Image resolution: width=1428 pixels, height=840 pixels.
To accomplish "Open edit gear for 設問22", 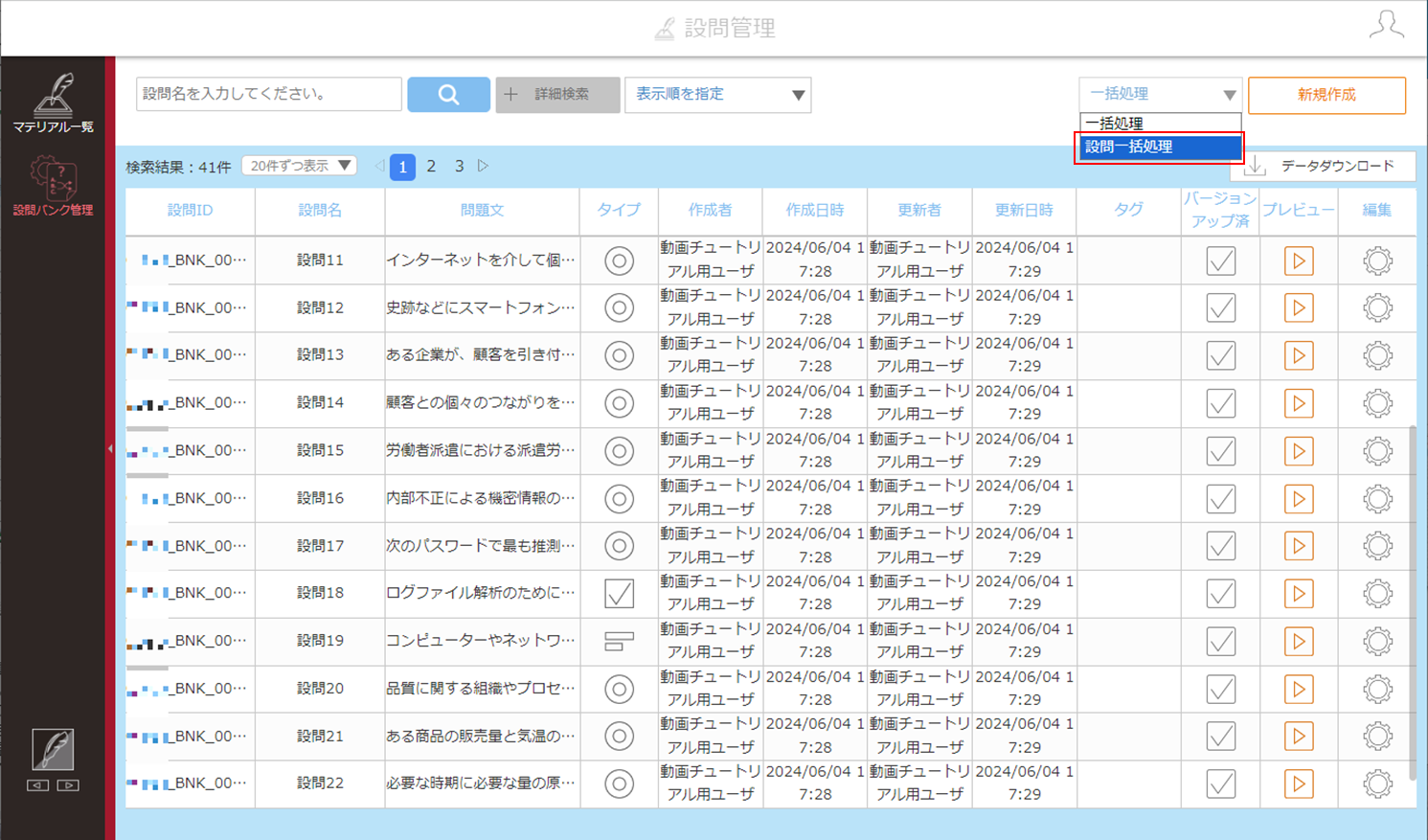I will [x=1377, y=783].
